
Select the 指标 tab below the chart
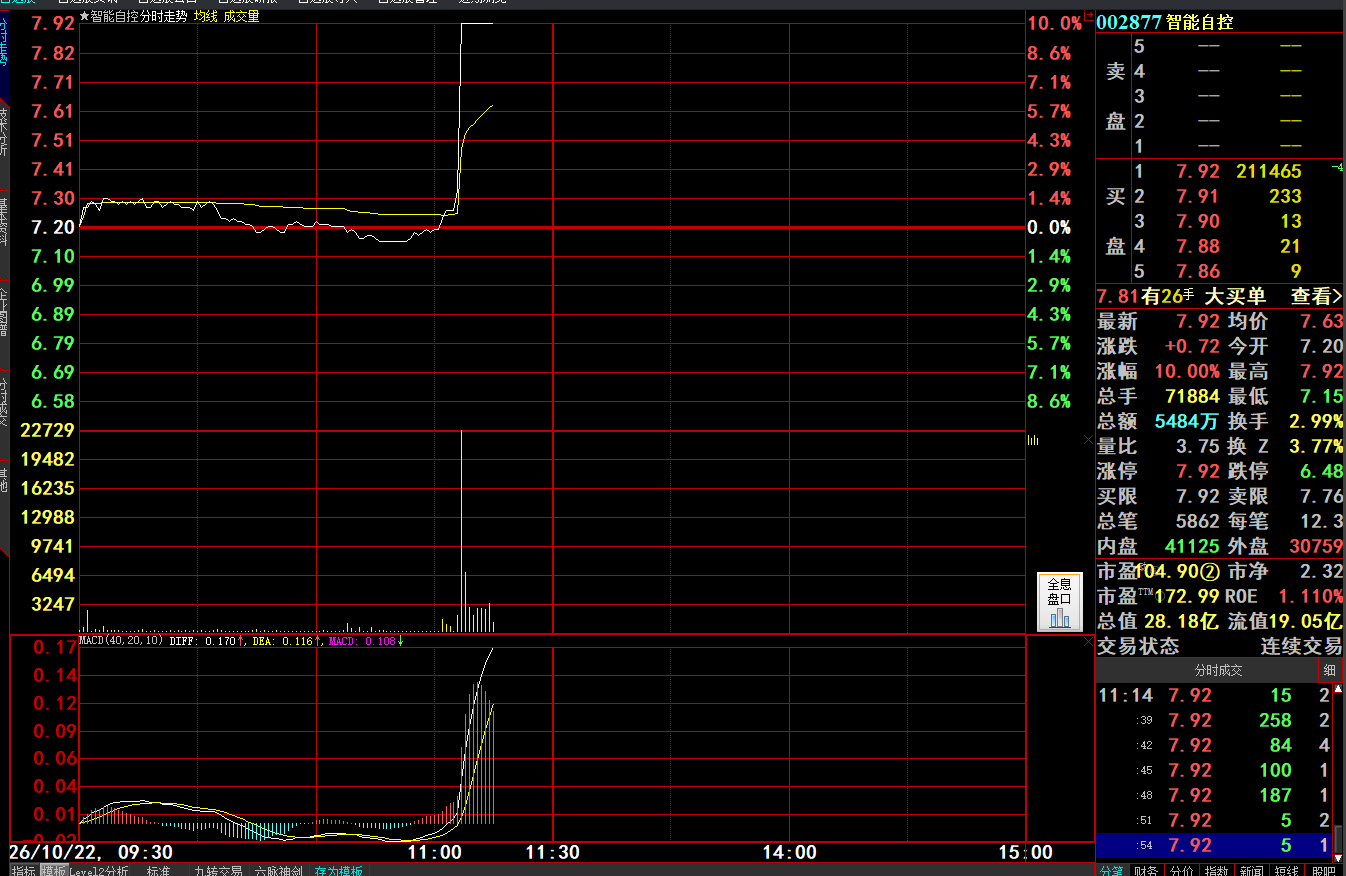coord(24,870)
